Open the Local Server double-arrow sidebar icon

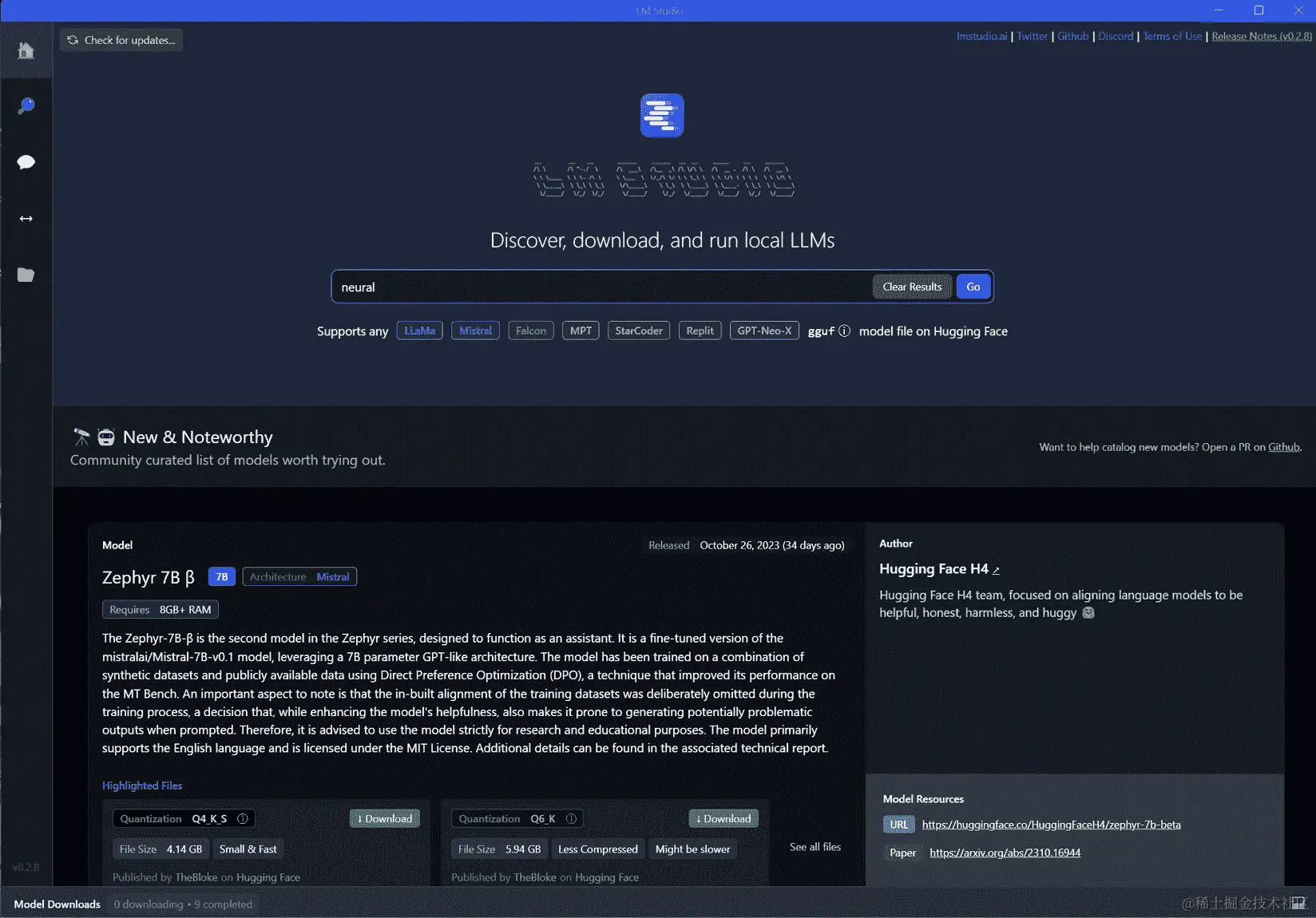(26, 218)
